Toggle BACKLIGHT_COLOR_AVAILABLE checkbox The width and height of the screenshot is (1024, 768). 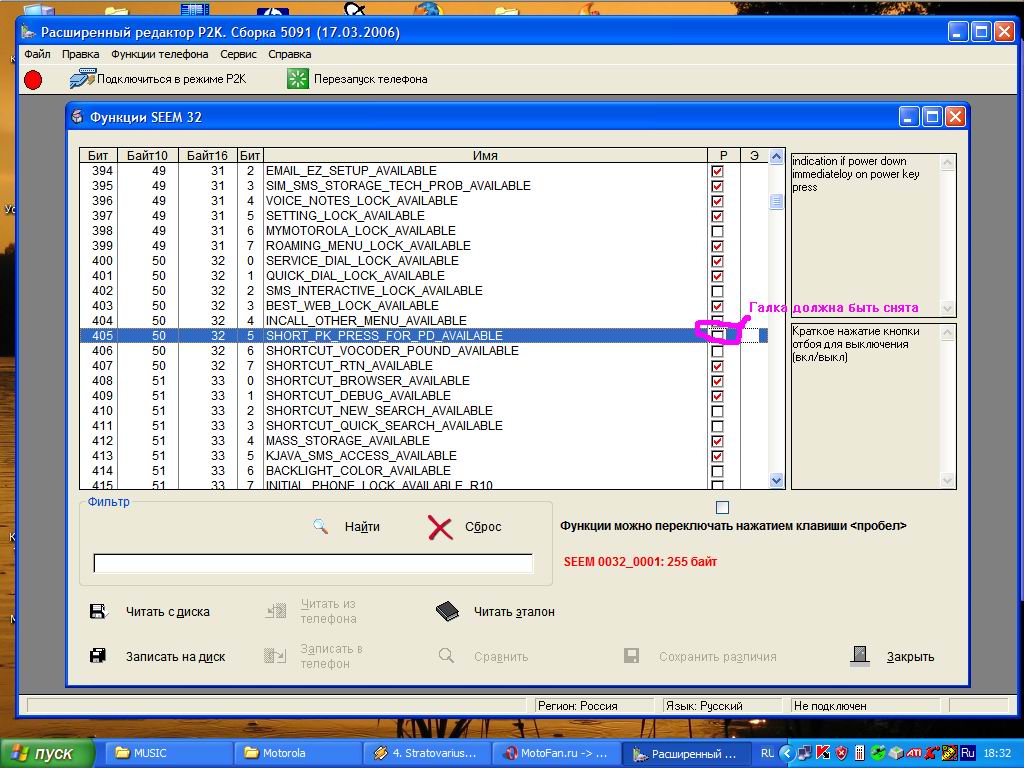coord(717,472)
